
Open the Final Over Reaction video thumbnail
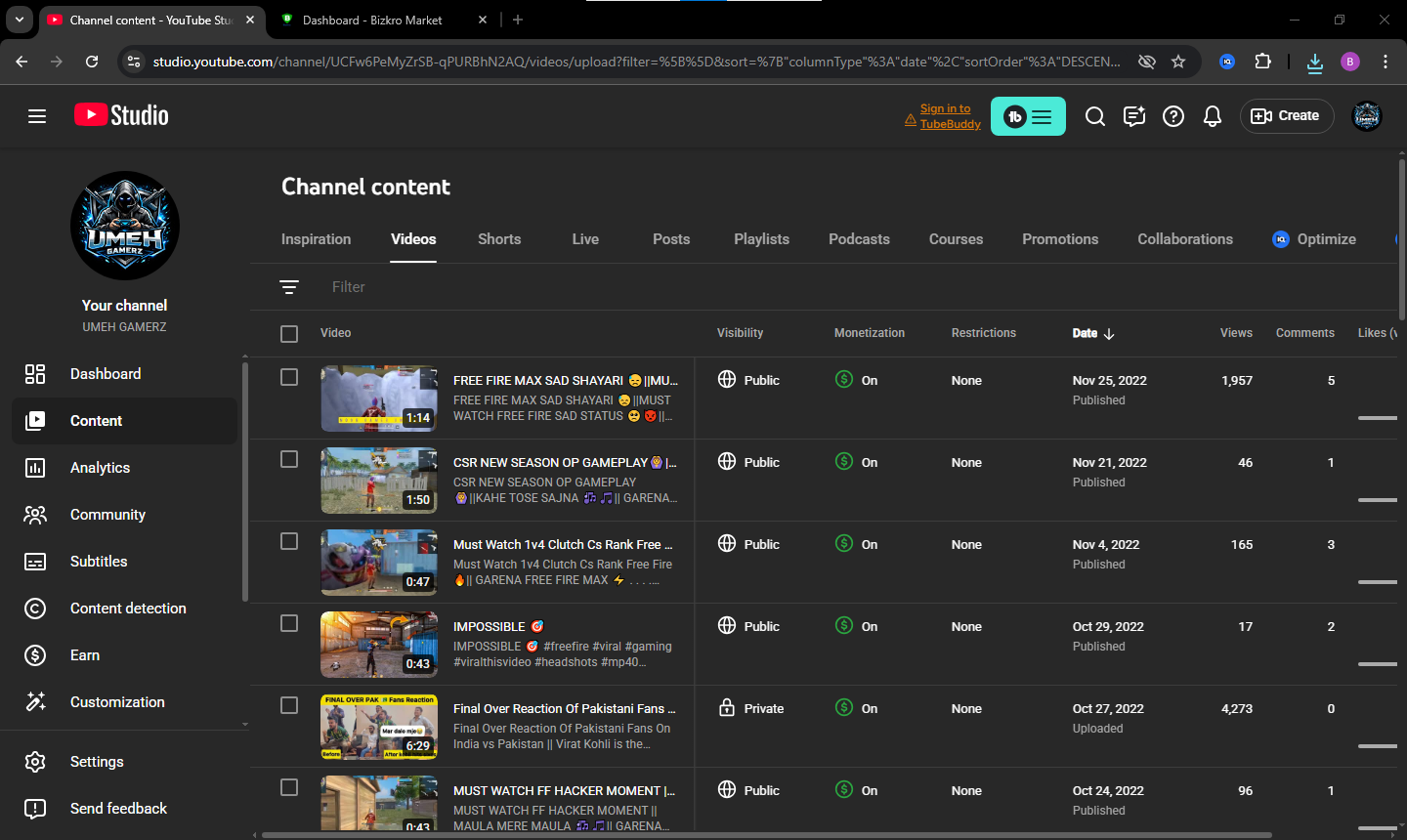(379, 727)
